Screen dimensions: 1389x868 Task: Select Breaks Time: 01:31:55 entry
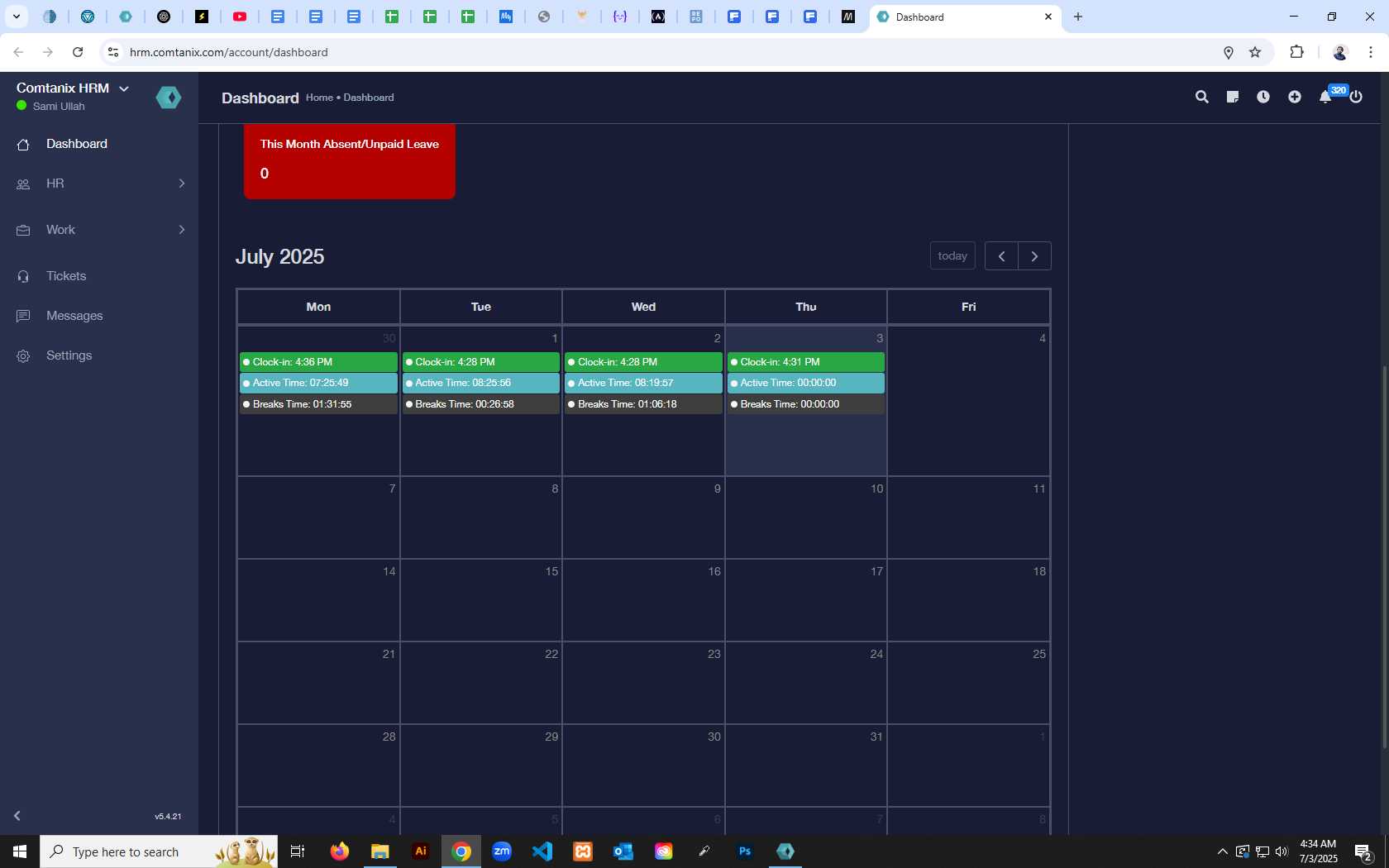(318, 404)
